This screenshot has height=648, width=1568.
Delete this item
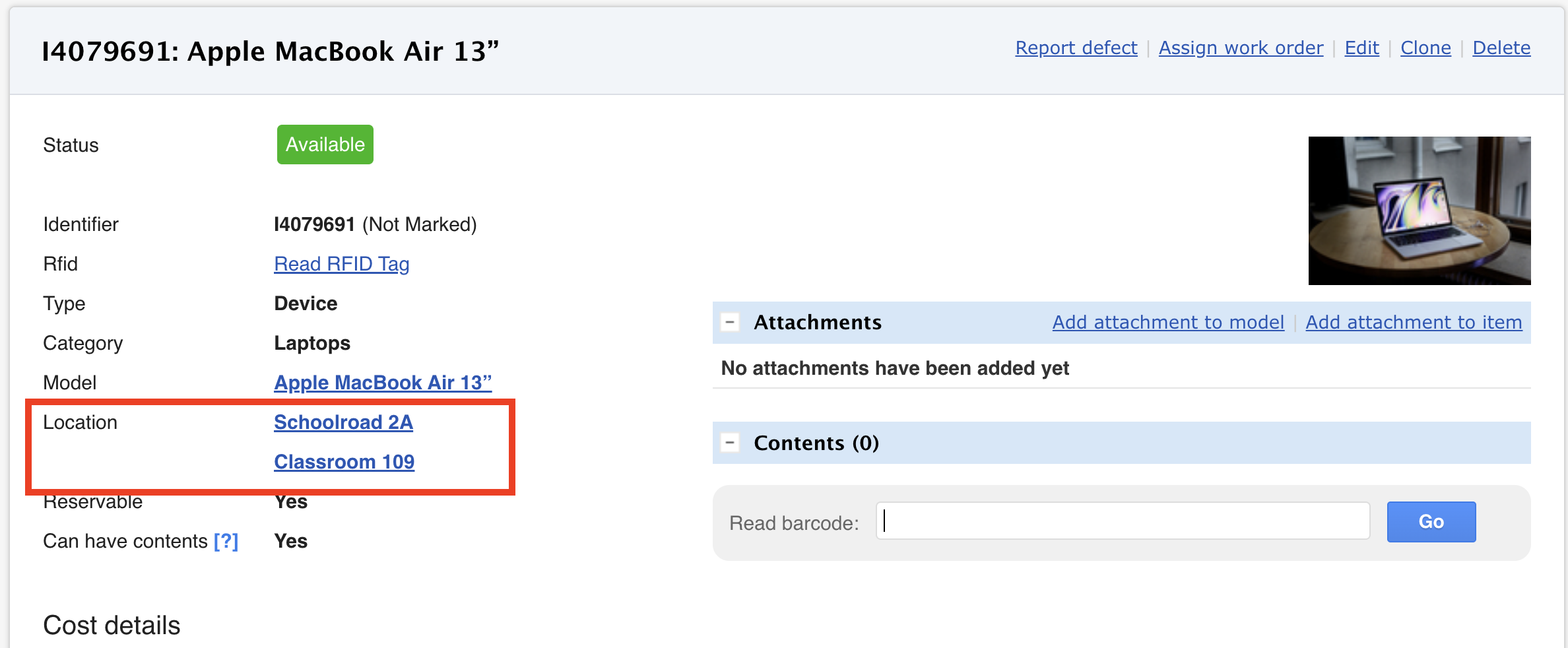click(1501, 48)
